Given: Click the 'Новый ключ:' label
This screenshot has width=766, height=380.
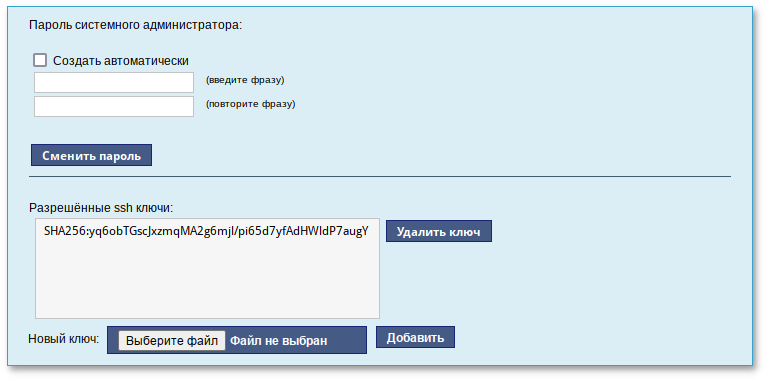Looking at the screenshot, I should [x=64, y=338].
